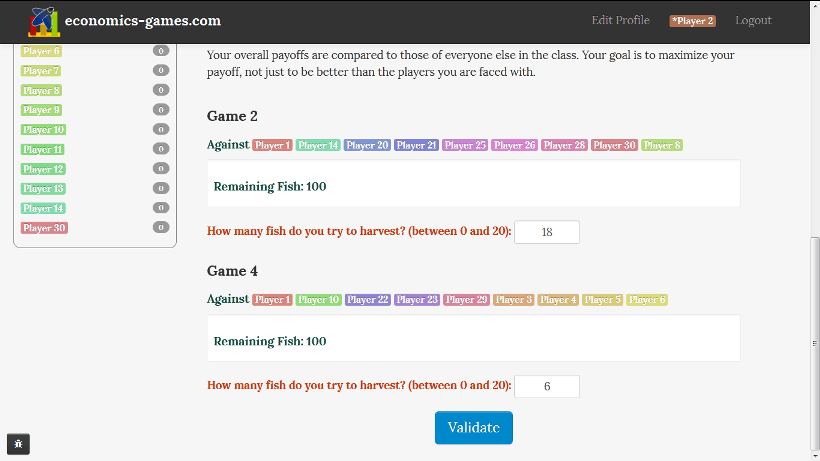Click the Player 8 badge in Game 2
Image resolution: width=820 pixels, height=461 pixels.
pyautogui.click(x=662, y=145)
